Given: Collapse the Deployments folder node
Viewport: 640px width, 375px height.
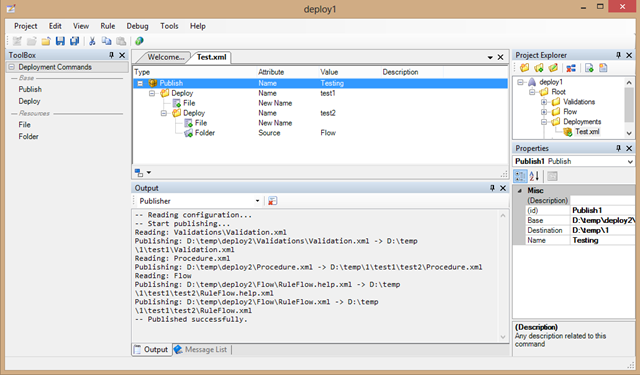Looking at the screenshot, I should [x=544, y=122].
